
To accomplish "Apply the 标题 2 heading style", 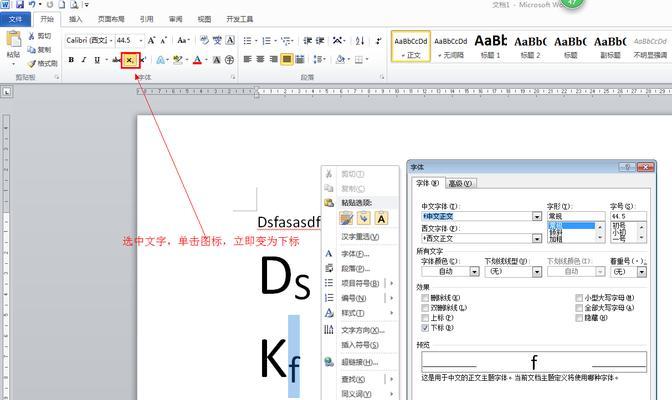I will click(x=530, y=46).
